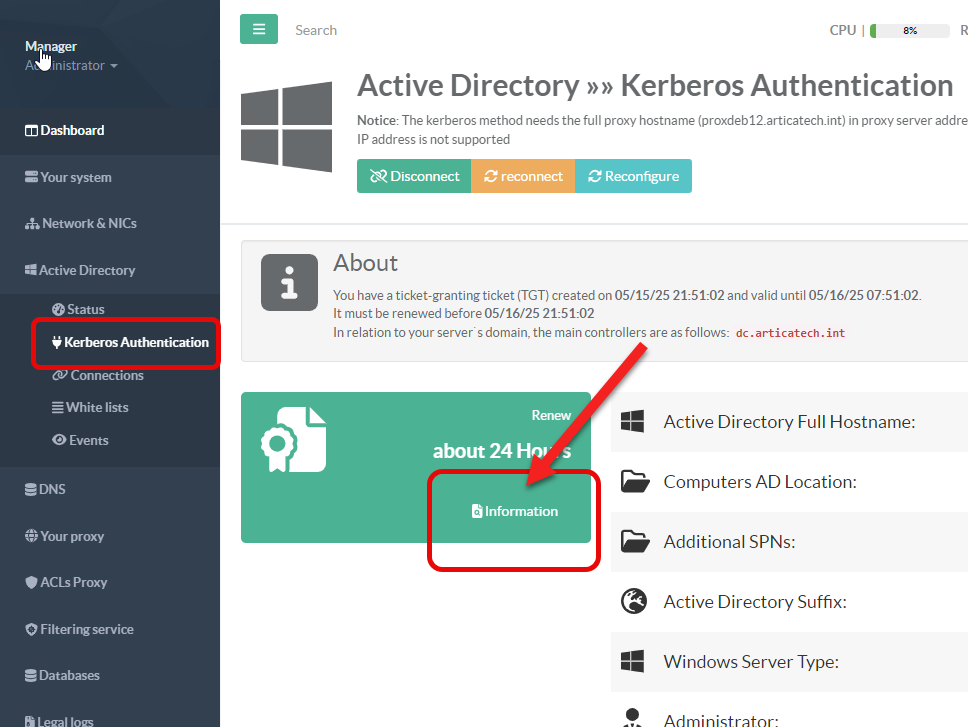
Task: Click the certificate document icon in green card
Action: click(292, 439)
